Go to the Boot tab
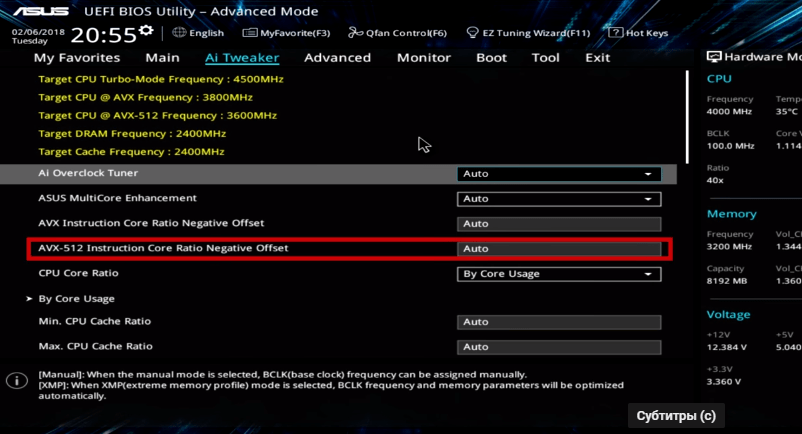 tap(491, 58)
